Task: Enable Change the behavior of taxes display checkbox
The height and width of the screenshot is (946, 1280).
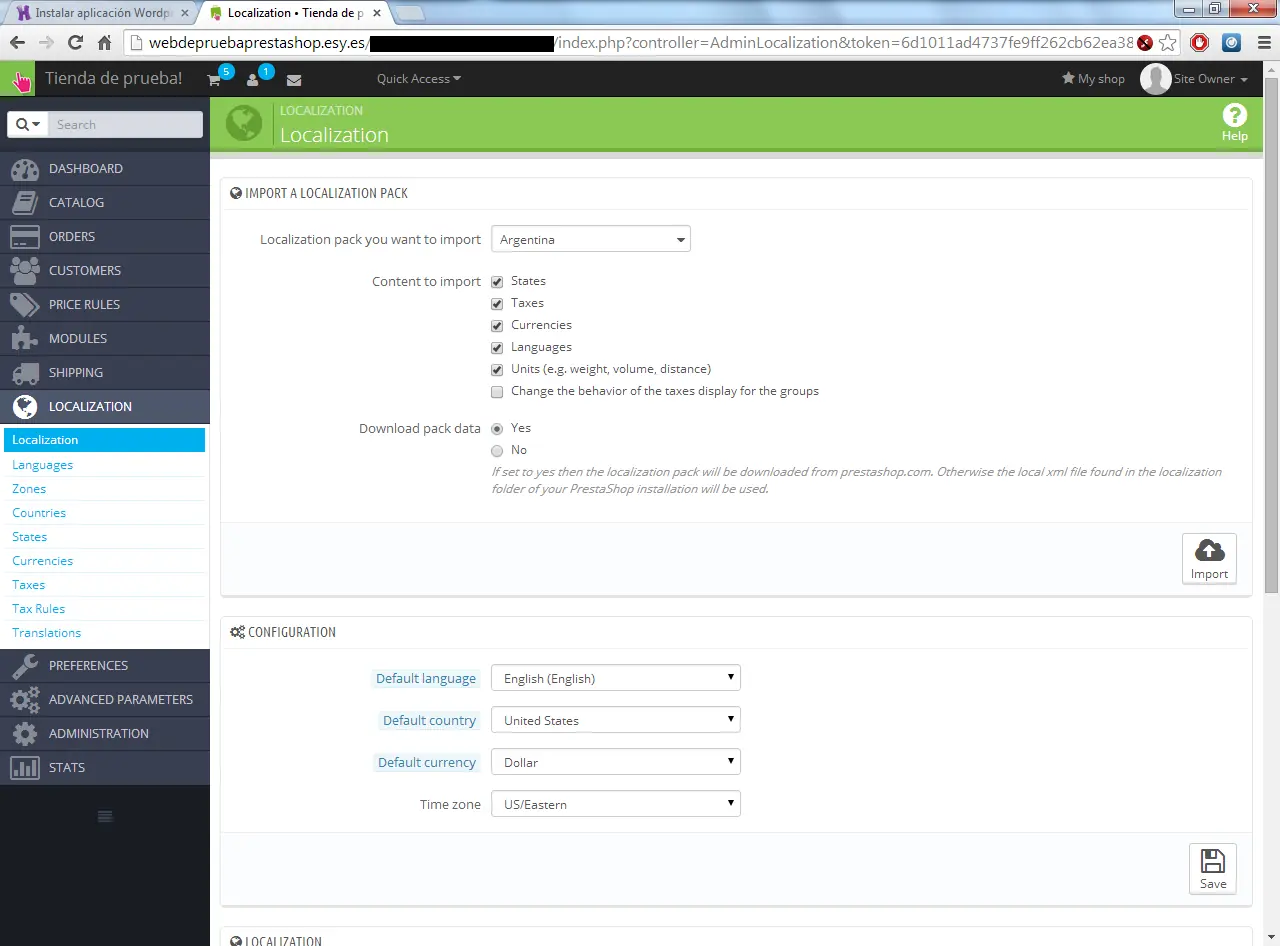Action: tap(497, 392)
